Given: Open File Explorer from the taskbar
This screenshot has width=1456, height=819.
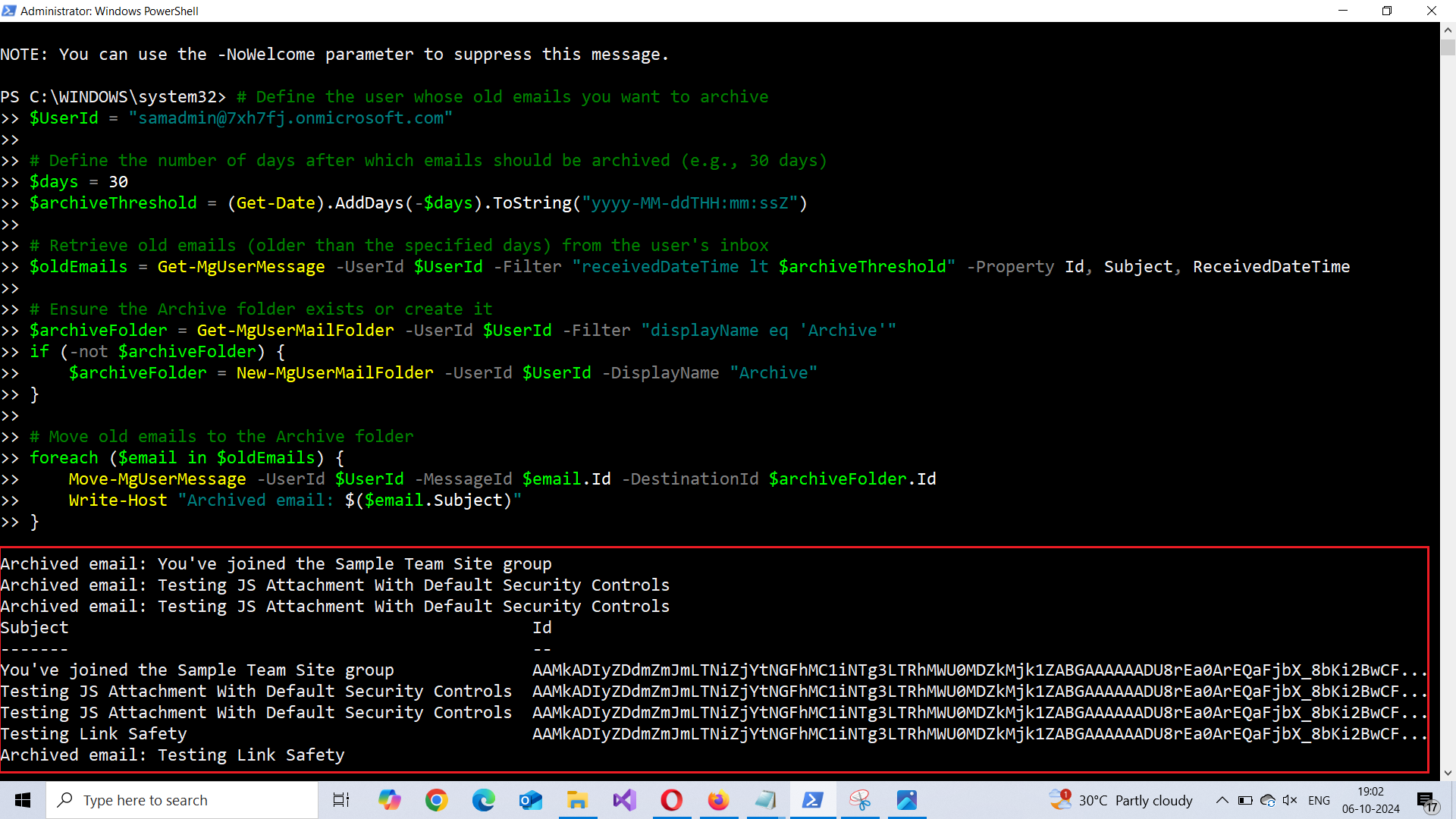Looking at the screenshot, I should click(x=578, y=800).
